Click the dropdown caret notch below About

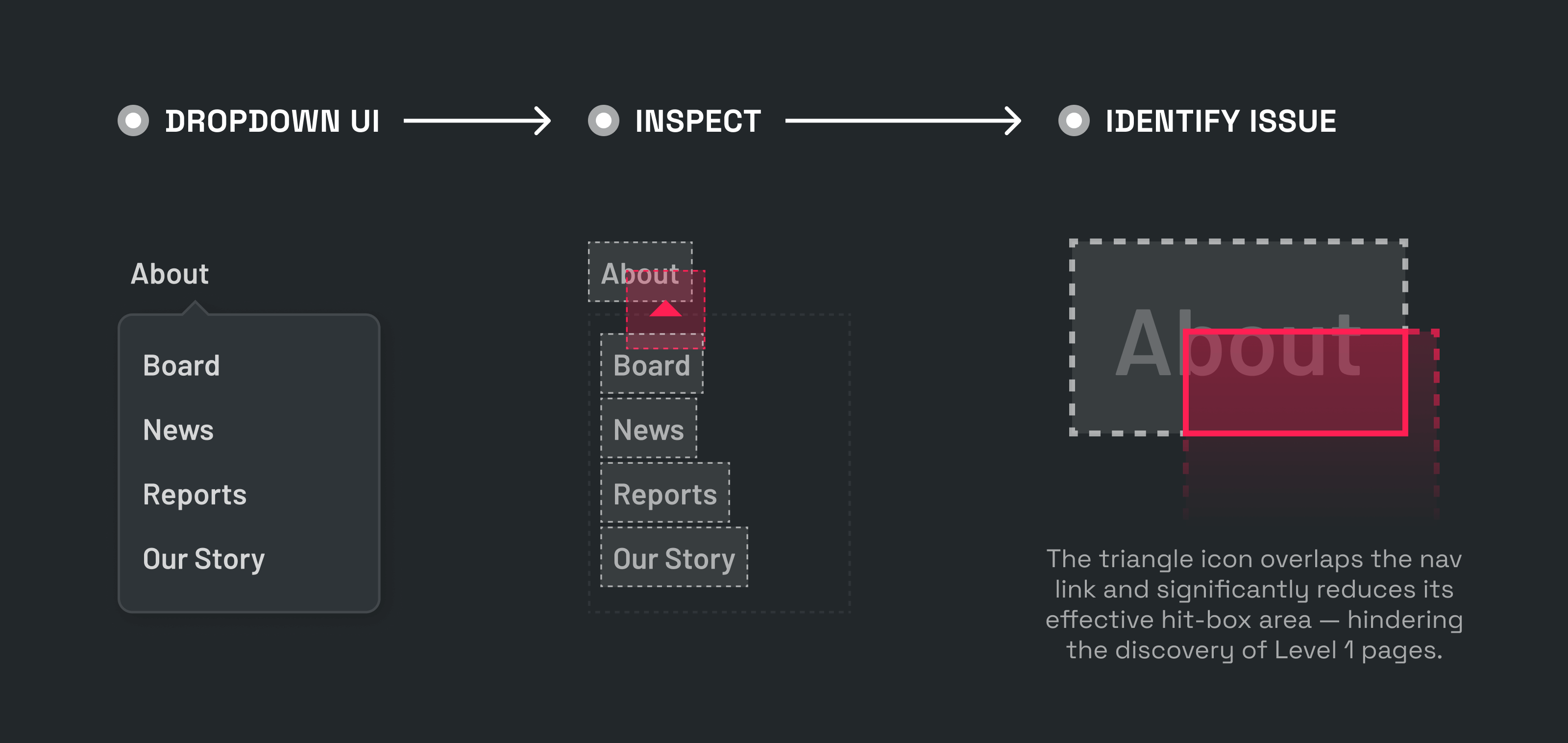(195, 308)
